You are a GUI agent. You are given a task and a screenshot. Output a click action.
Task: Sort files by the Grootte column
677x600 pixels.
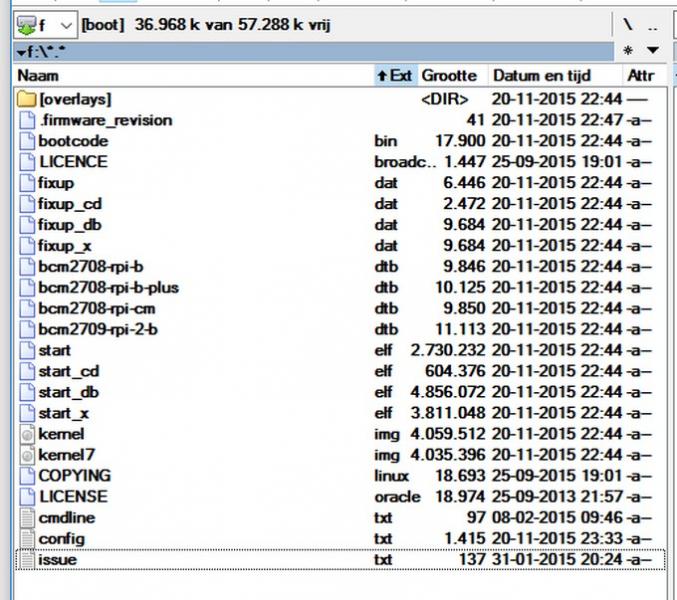pos(450,75)
